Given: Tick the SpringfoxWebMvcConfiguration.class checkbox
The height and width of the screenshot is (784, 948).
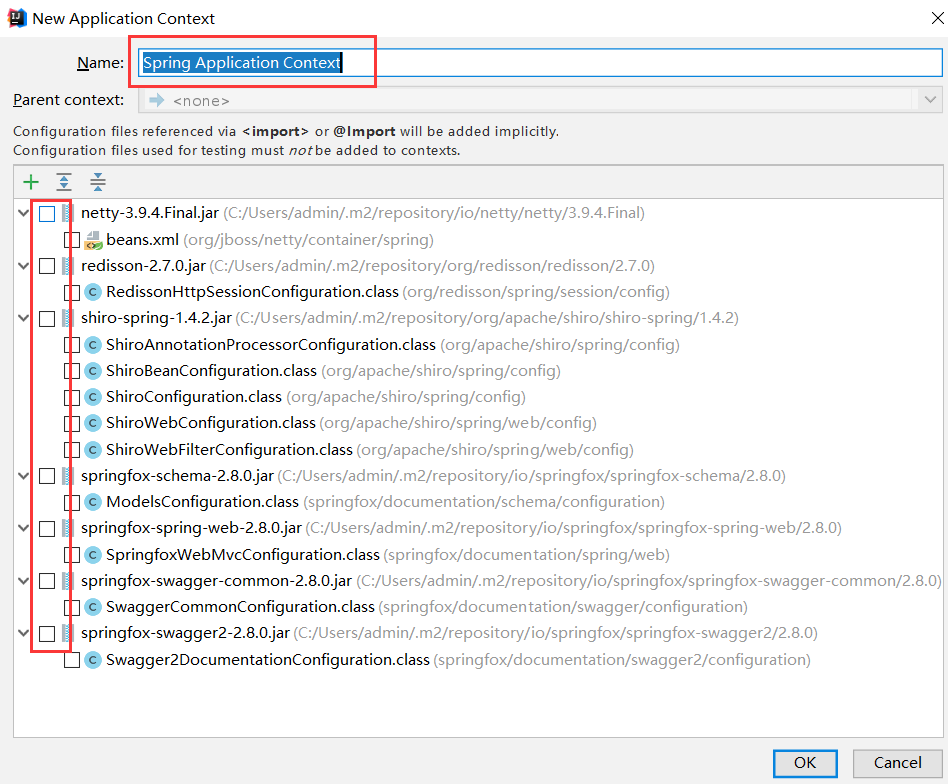Looking at the screenshot, I should (x=72, y=555).
